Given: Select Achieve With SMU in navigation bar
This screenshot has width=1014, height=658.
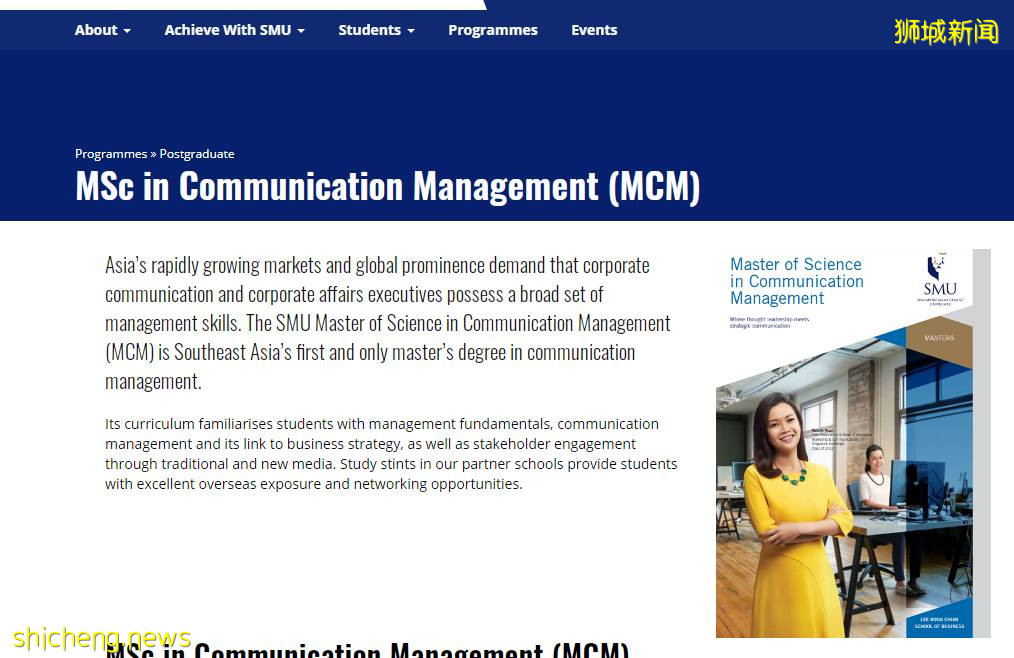Looking at the screenshot, I should tap(227, 30).
